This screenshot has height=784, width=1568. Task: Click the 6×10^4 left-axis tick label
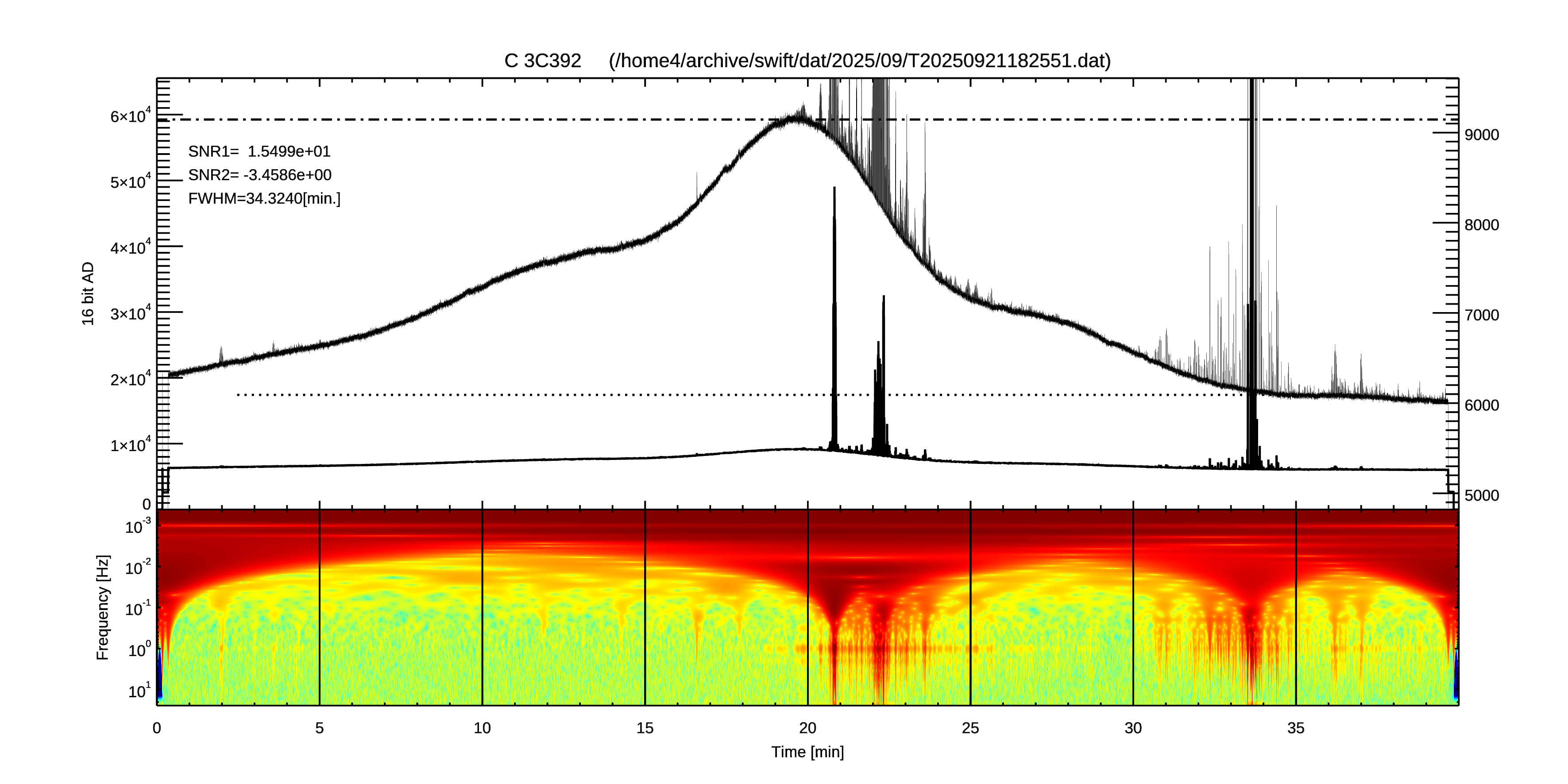pyautogui.click(x=130, y=116)
